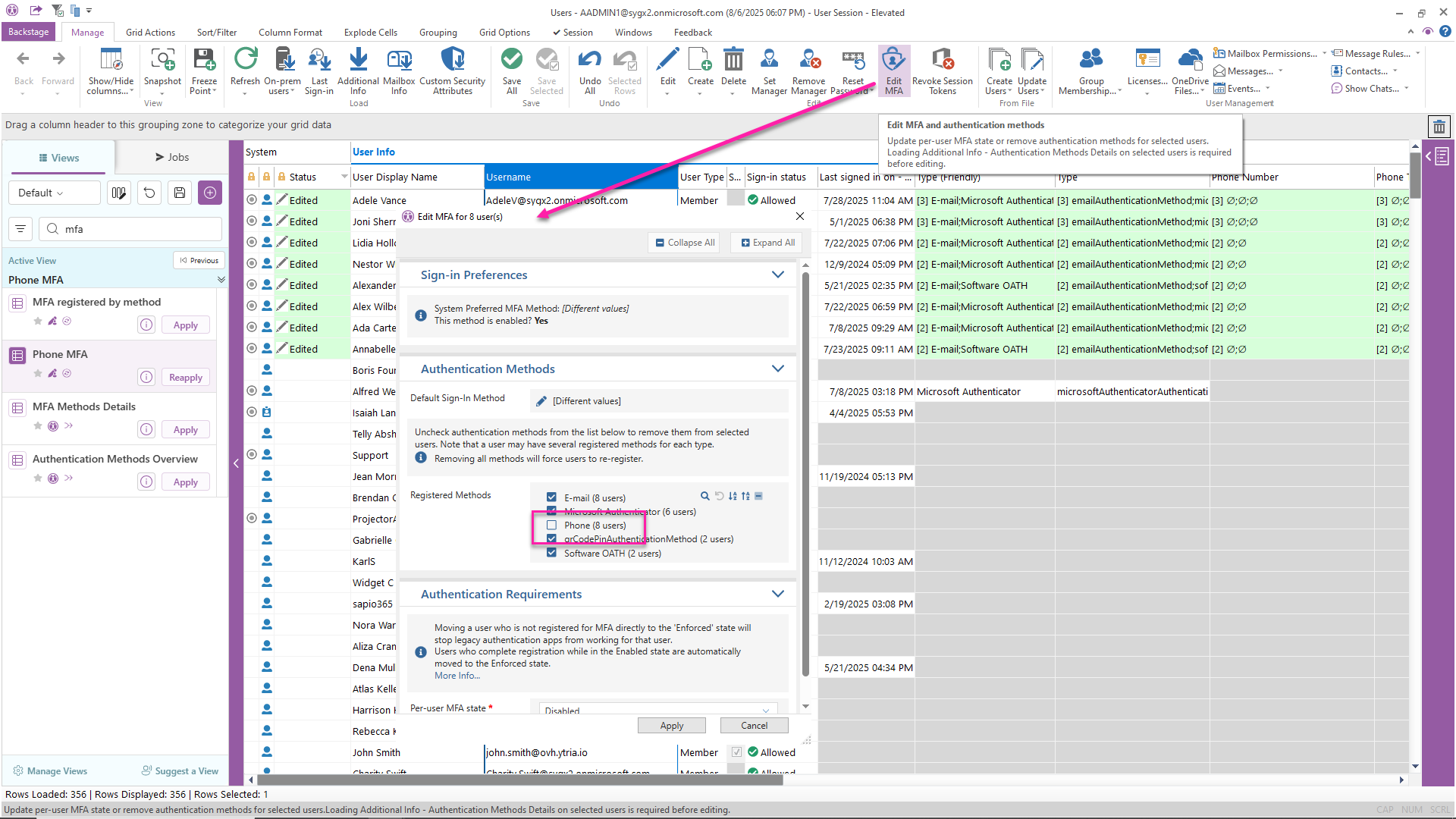The image size is (1456, 819).
Task: Collapse the Phone MFA active view group
Action: (x=221, y=280)
